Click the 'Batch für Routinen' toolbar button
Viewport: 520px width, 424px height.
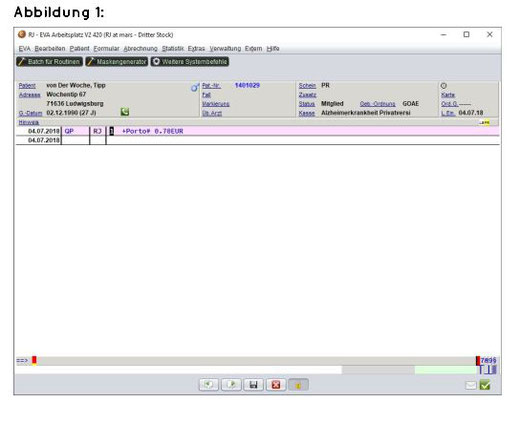tap(49, 62)
